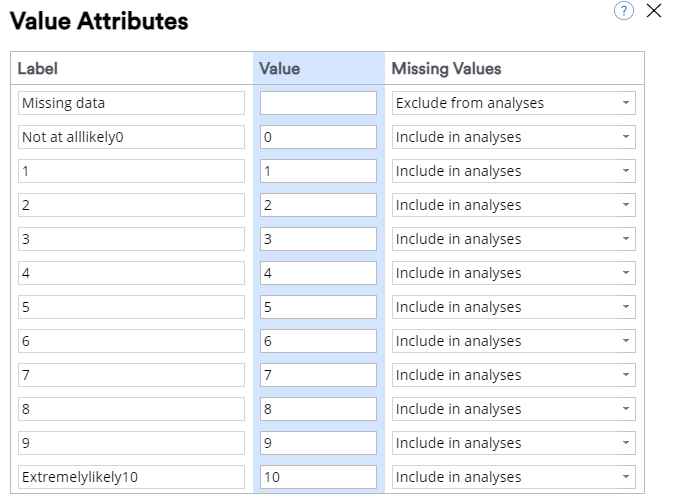Click the 'Extremelylikely10' label input
Screen dimensions: 673x494
click(131, 477)
